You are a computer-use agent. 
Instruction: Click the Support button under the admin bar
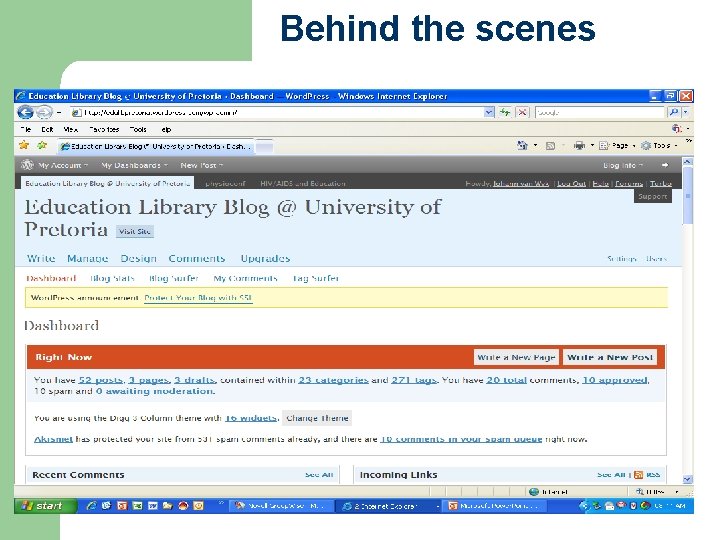[x=652, y=196]
